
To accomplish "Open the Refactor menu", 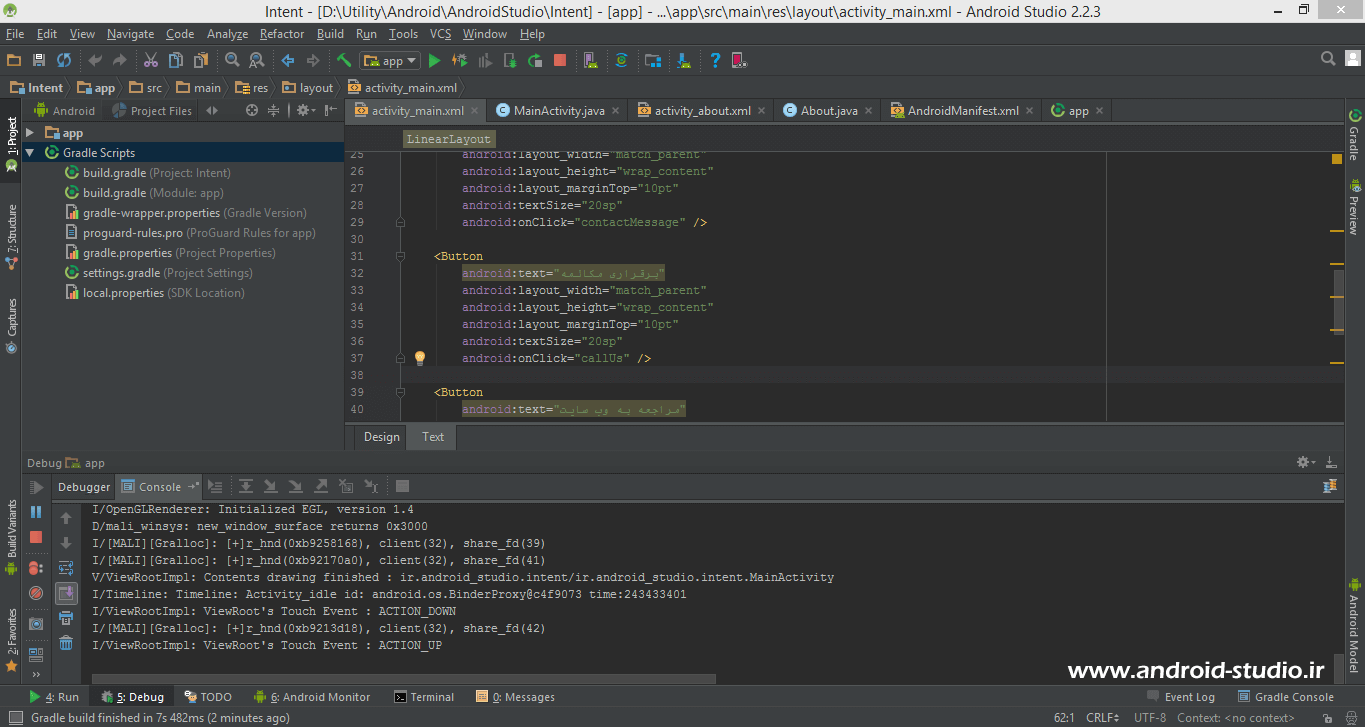I will click(282, 34).
